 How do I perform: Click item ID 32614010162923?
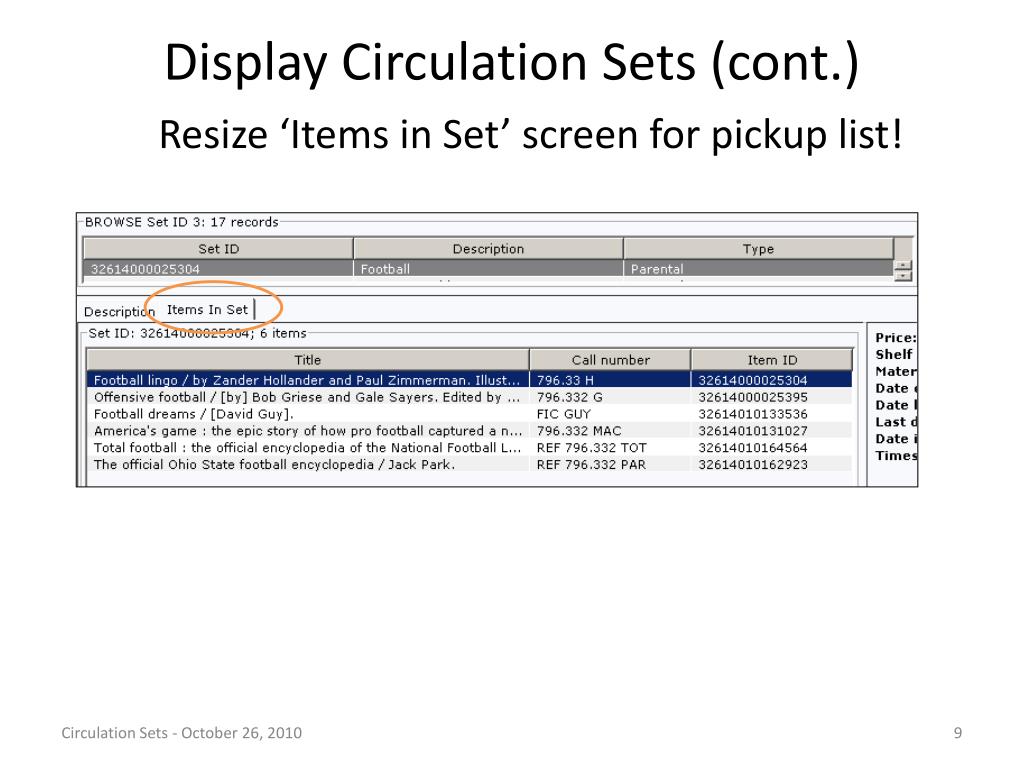(771, 465)
